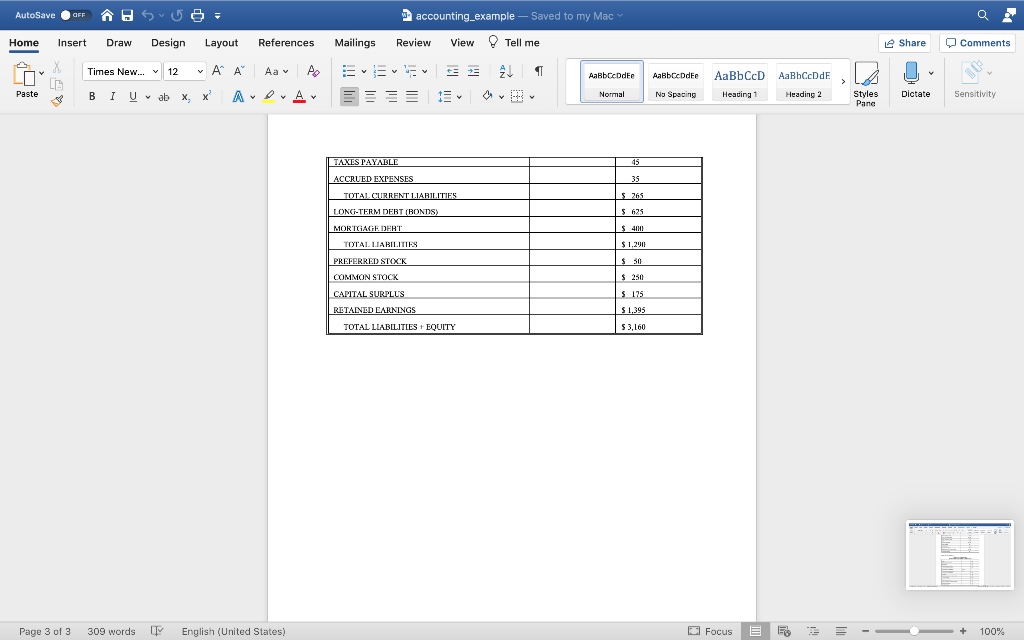This screenshot has width=1024, height=640.
Task: Open multilevel list dropdown arrow
Action: [424, 71]
